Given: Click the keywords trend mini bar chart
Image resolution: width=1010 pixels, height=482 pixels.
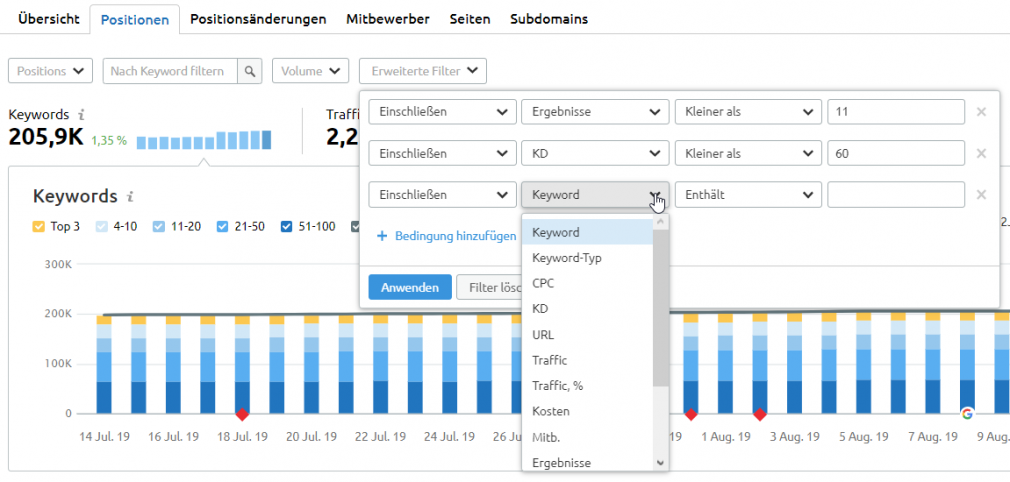Looking at the screenshot, I should pos(204,140).
